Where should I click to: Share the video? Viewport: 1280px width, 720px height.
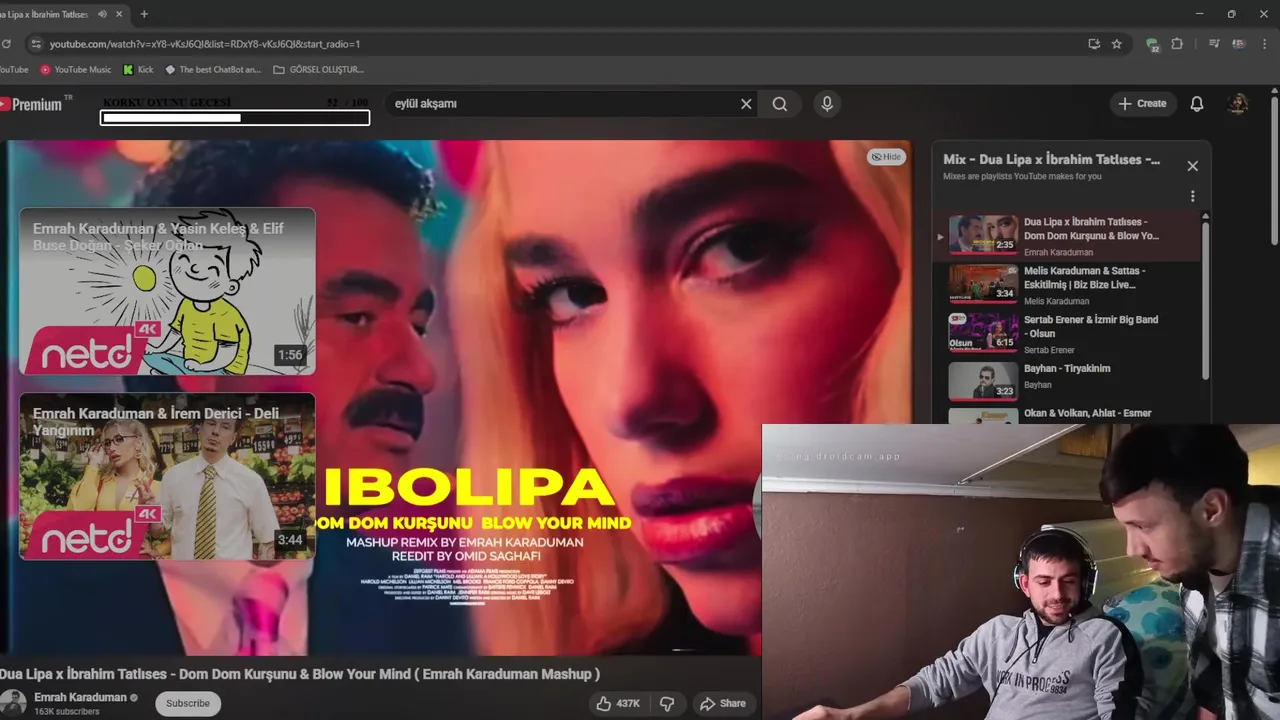tap(723, 704)
